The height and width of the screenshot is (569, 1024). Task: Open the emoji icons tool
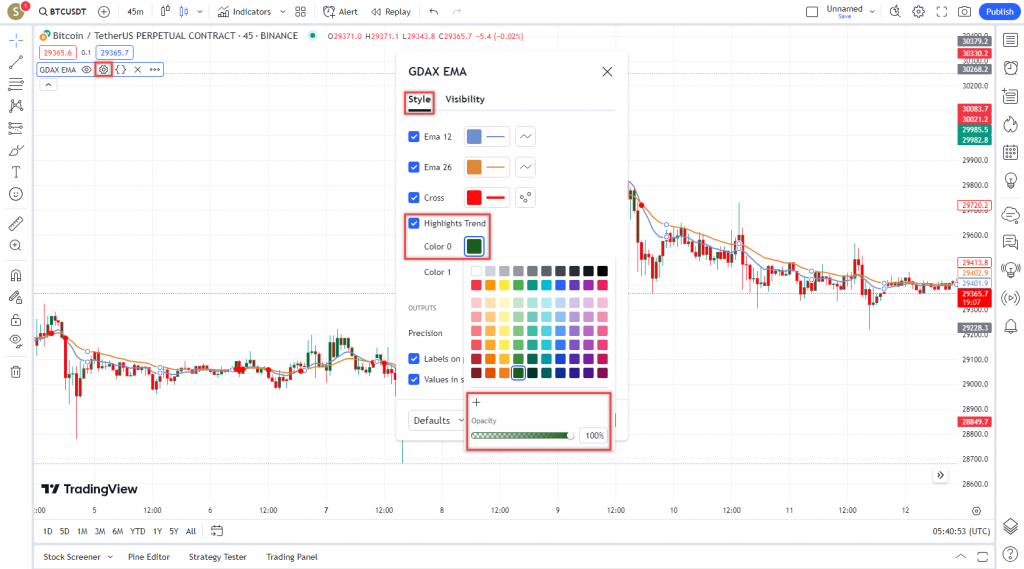coord(16,194)
